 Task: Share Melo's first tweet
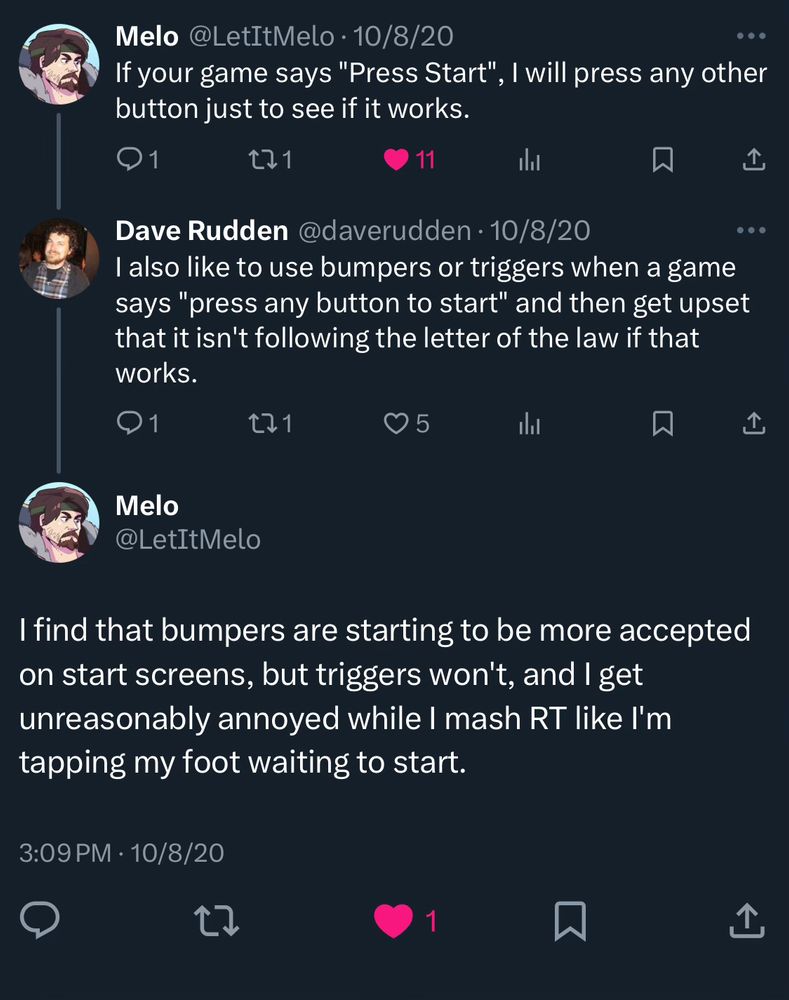click(755, 159)
